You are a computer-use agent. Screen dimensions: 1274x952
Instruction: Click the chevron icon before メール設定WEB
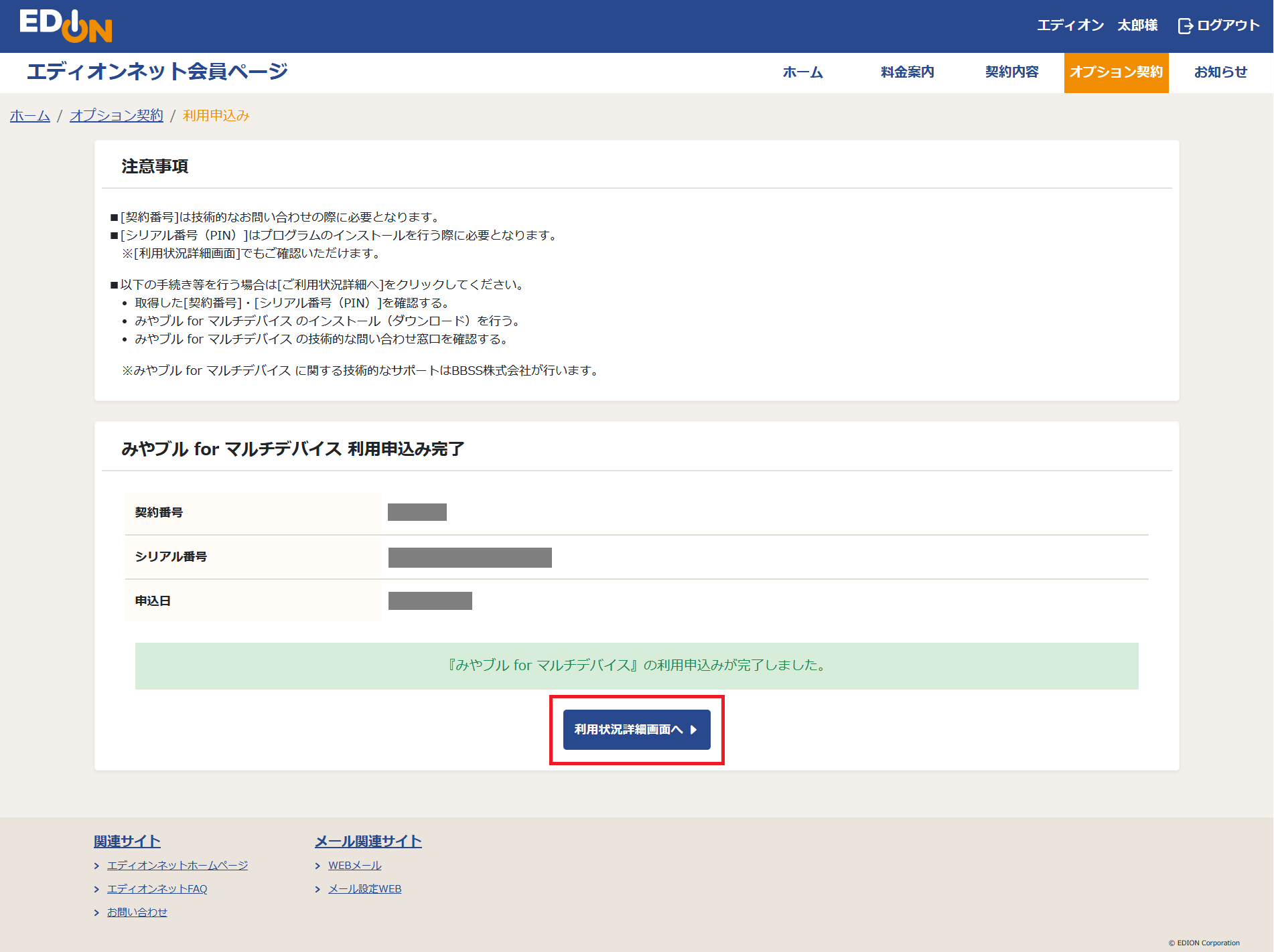click(317, 888)
